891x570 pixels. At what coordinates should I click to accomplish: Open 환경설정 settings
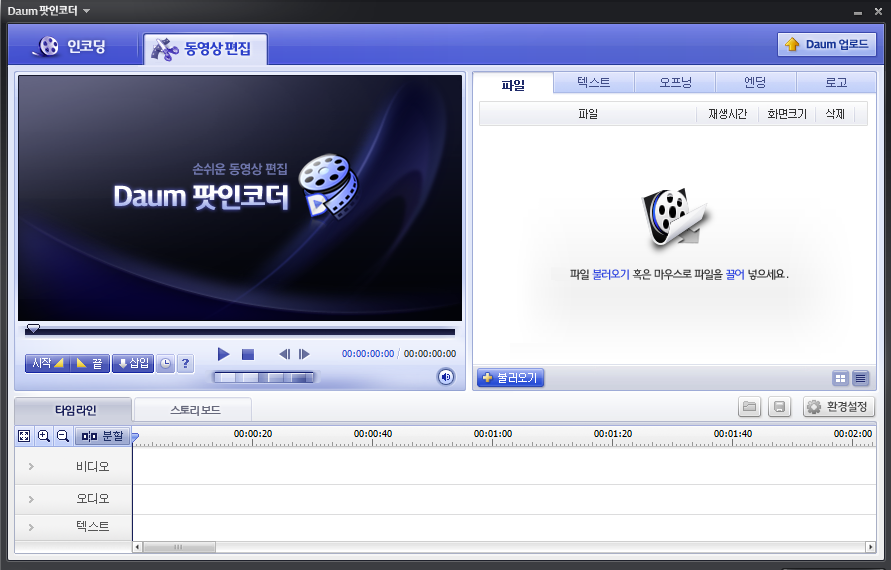(x=839, y=407)
